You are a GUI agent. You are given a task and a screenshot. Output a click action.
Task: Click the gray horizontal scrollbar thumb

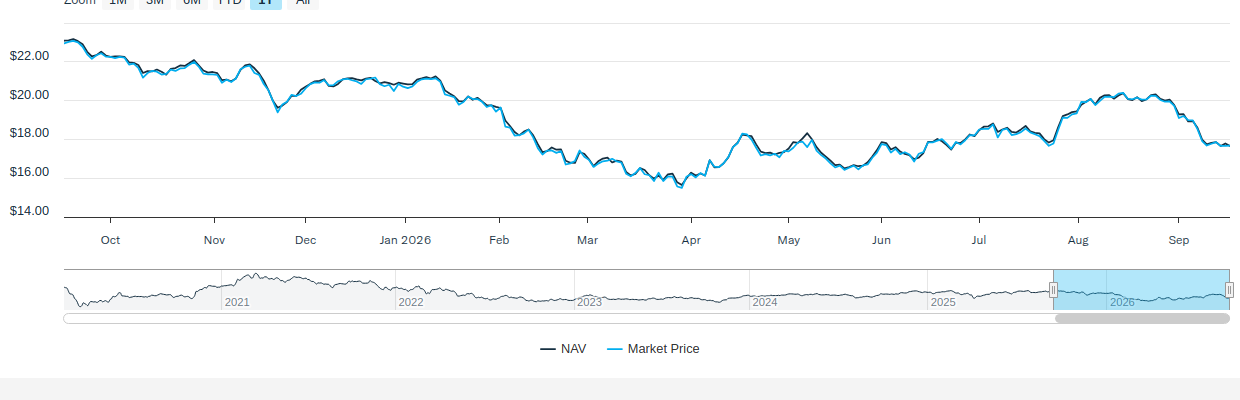1142,319
